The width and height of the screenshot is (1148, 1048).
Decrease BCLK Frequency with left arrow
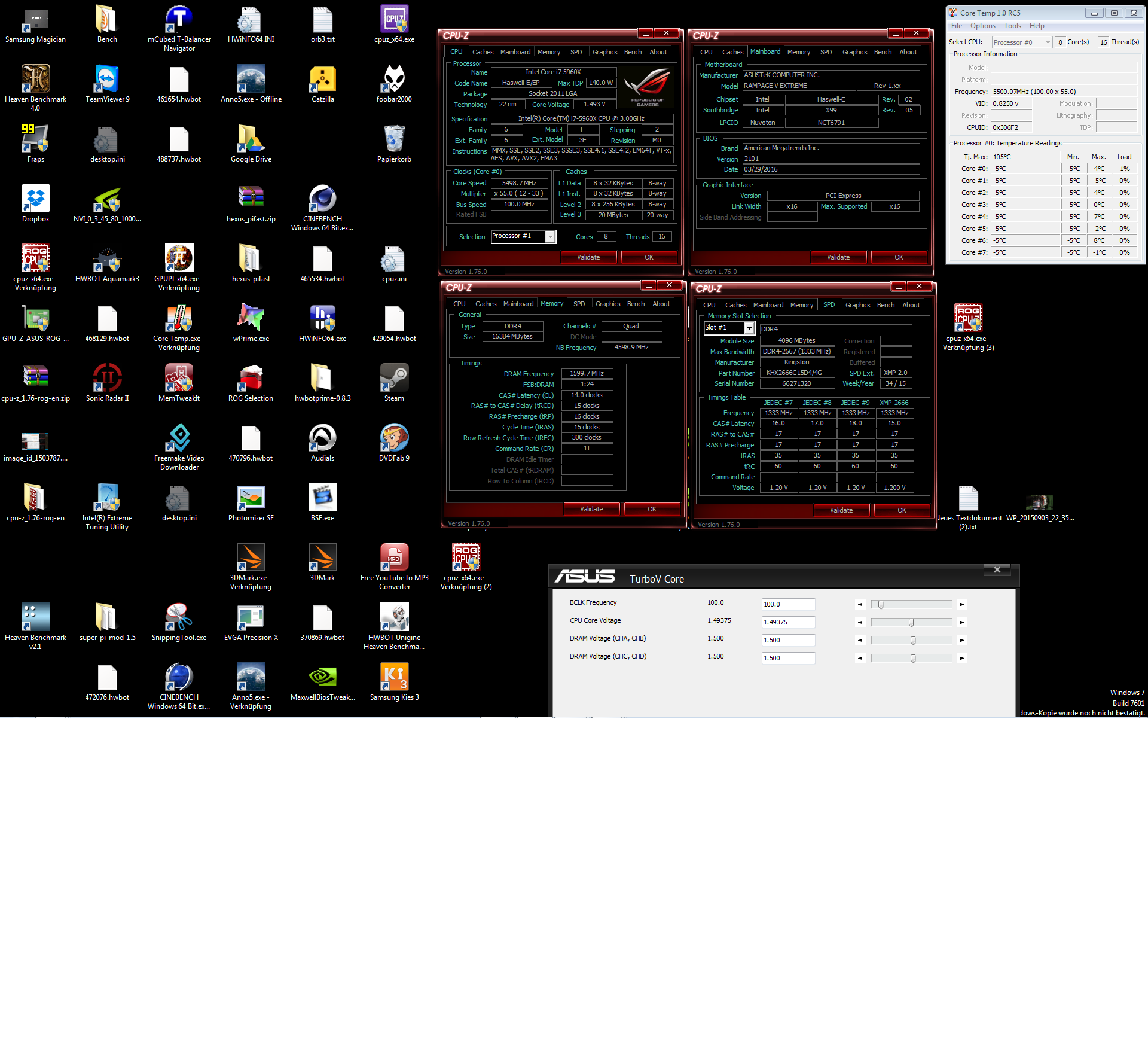click(x=860, y=604)
